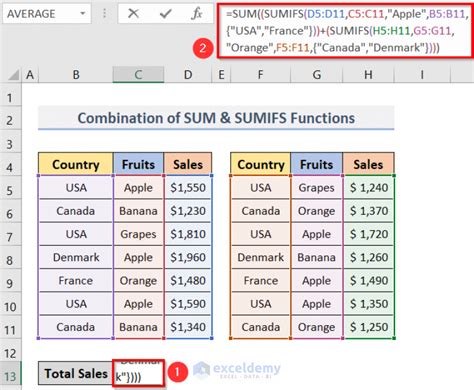Click the Fruits header in column C
This screenshot has width=474, height=390.
[138, 164]
